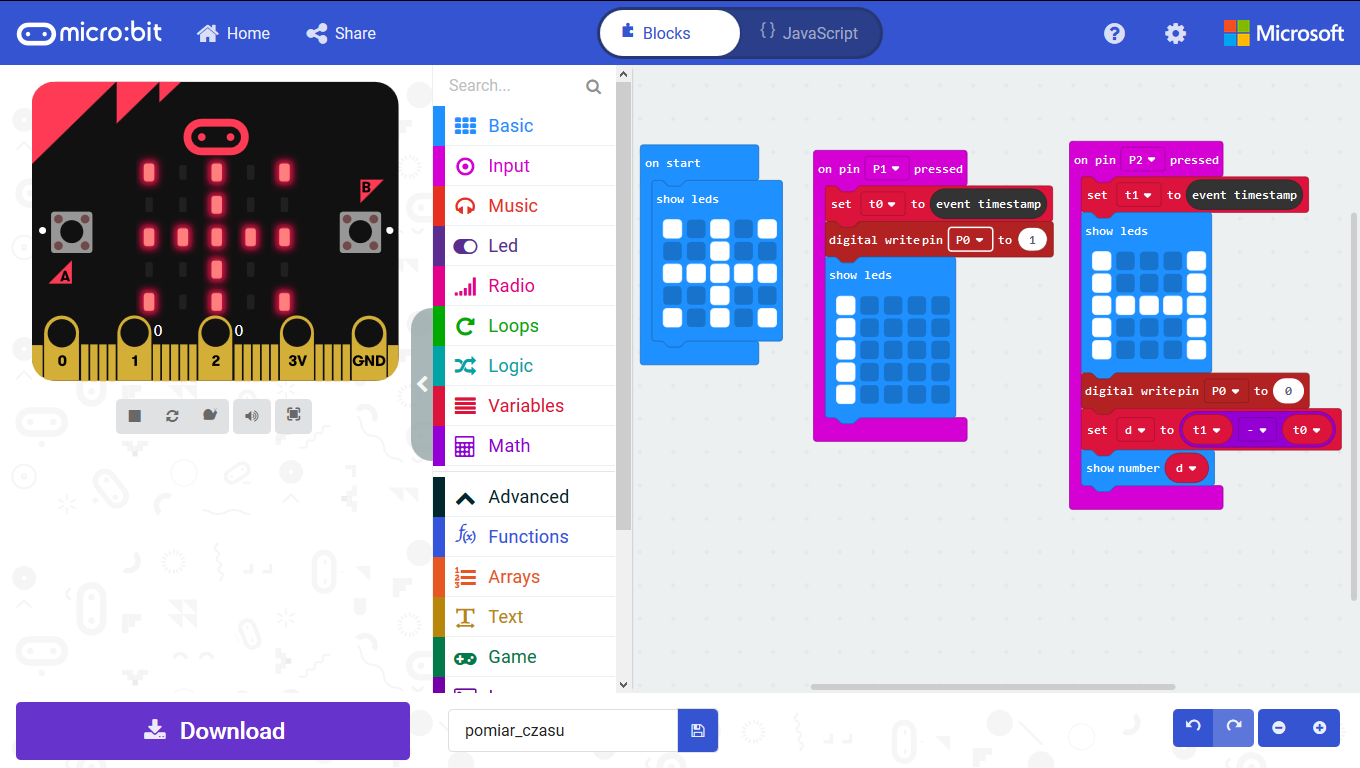Touch simulator pin 0
Image resolution: width=1360 pixels, height=768 pixels.
(62, 348)
